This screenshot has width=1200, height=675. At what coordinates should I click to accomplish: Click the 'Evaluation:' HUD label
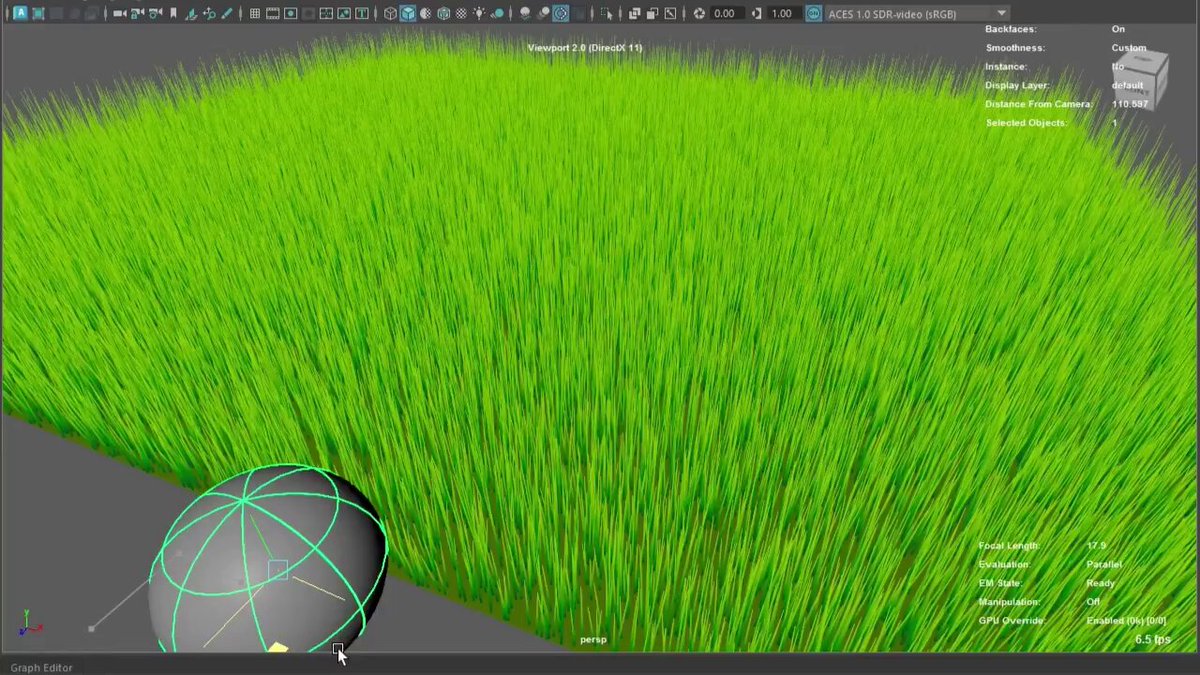tap(1004, 565)
